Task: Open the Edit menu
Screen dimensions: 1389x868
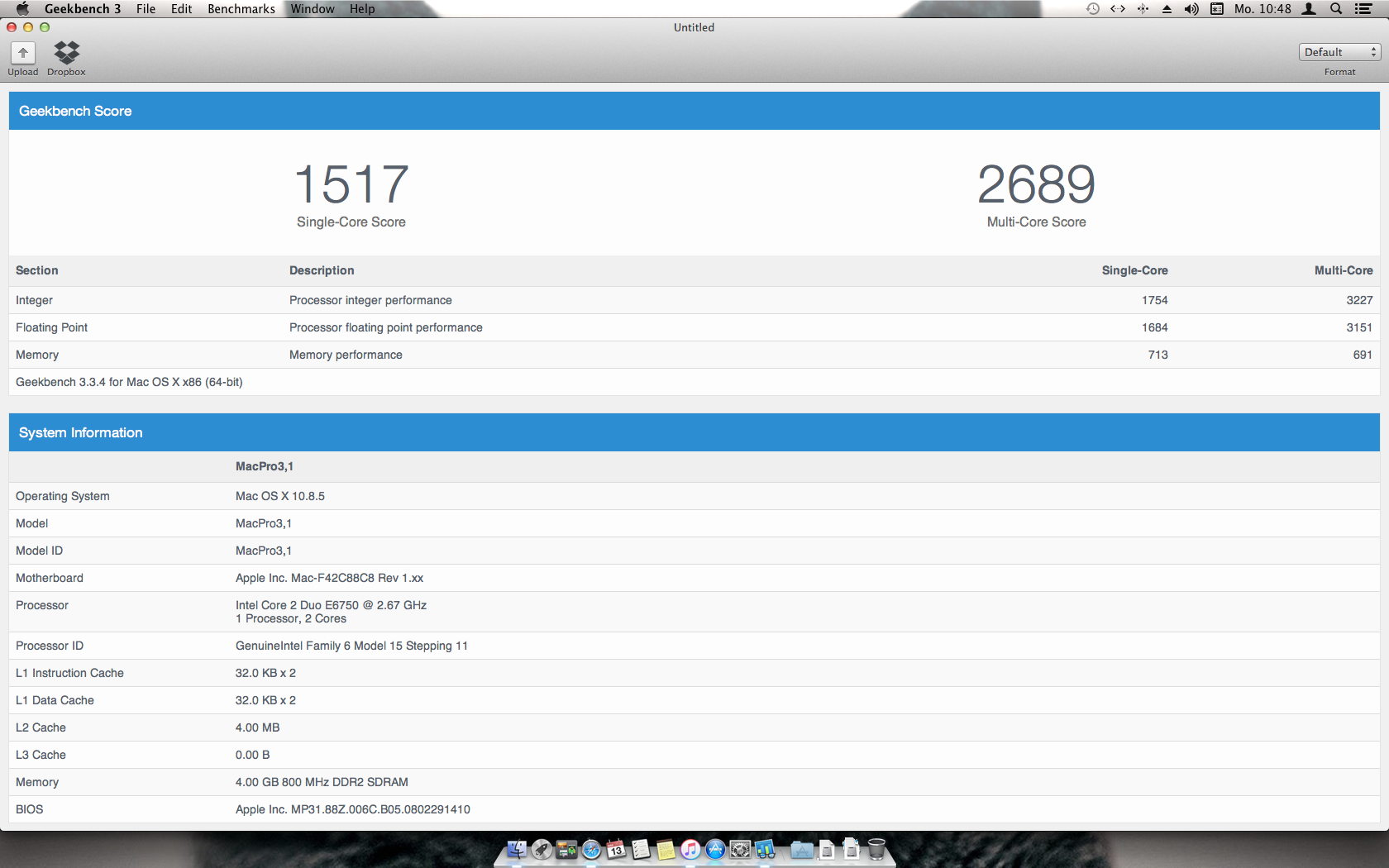Action: tap(181, 8)
